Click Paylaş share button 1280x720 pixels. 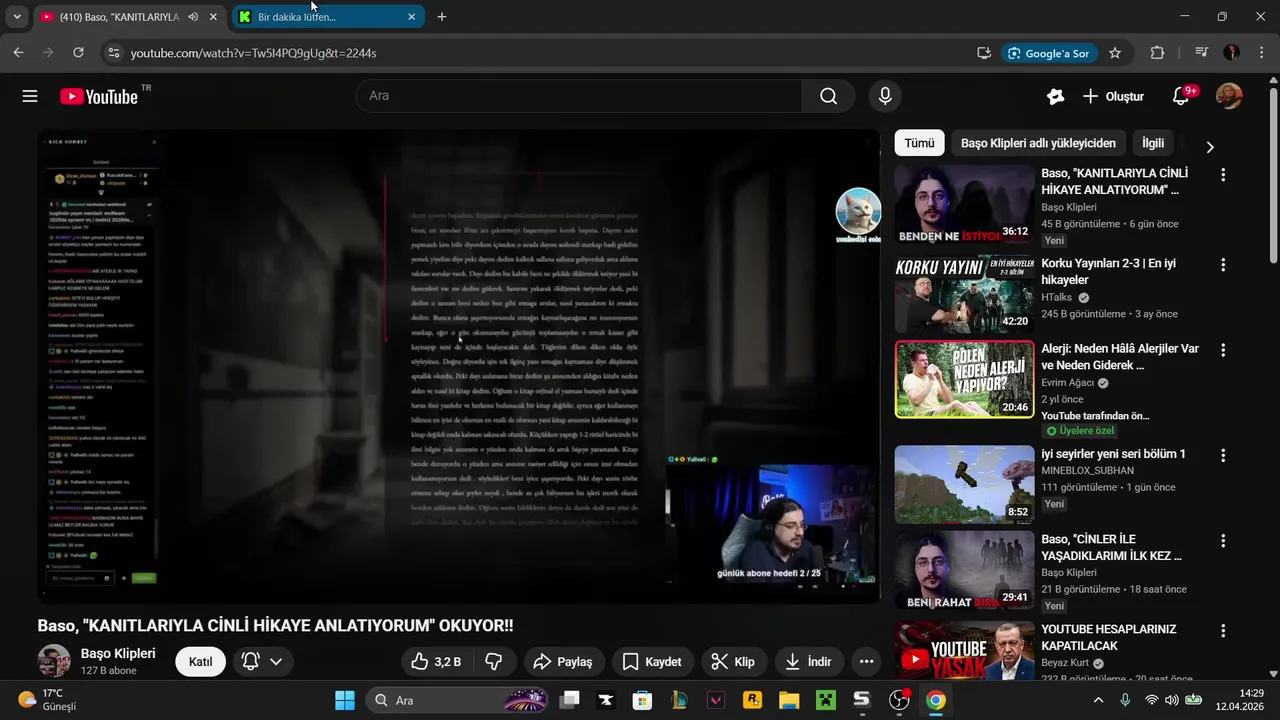[563, 662]
